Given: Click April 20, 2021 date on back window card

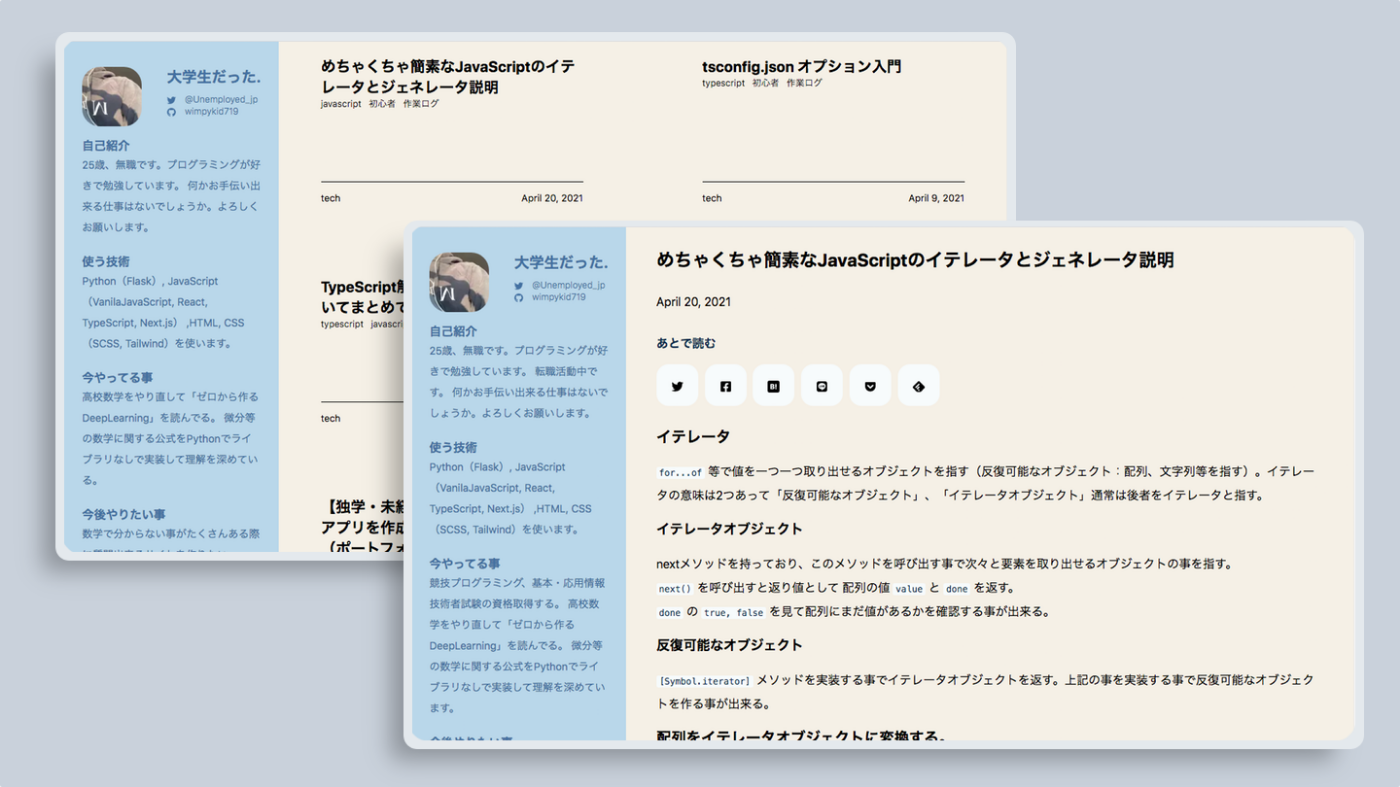Looking at the screenshot, I should click(552, 198).
